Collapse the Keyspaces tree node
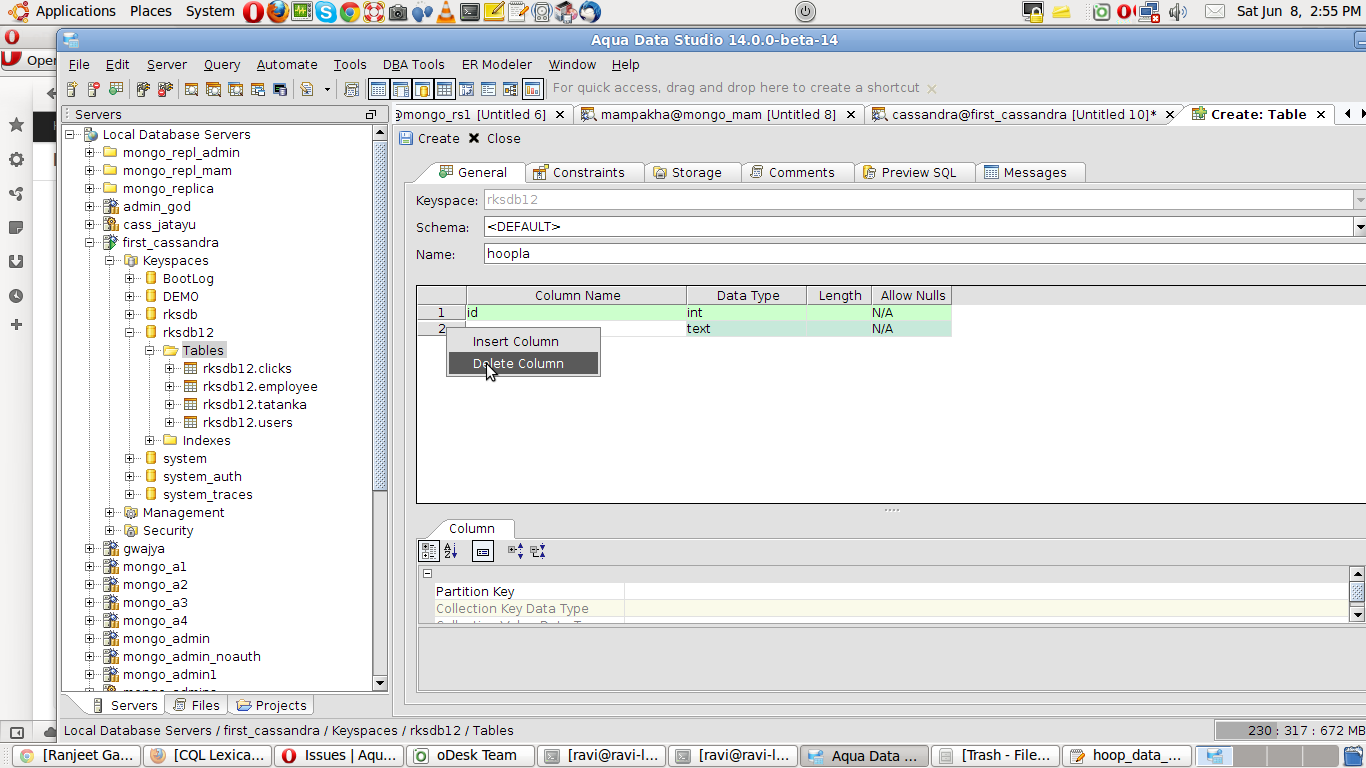The width and height of the screenshot is (1366, 768). pos(110,261)
